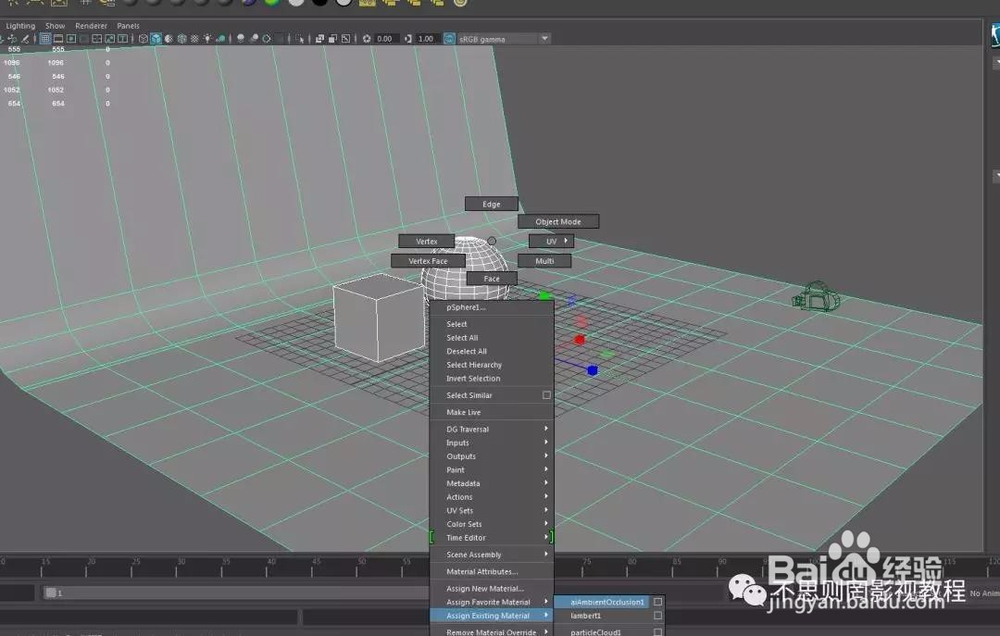Click the exposure value field 0.00

tap(385, 39)
